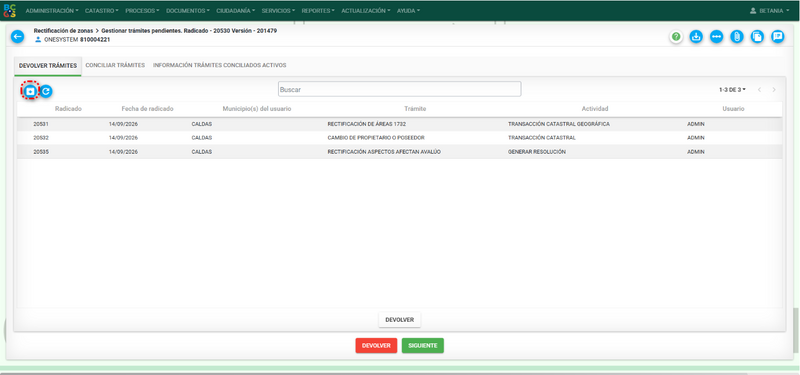Click the Rectificación de zonas breadcrumb
Viewport: 800px width, 375px height.
coord(63,31)
